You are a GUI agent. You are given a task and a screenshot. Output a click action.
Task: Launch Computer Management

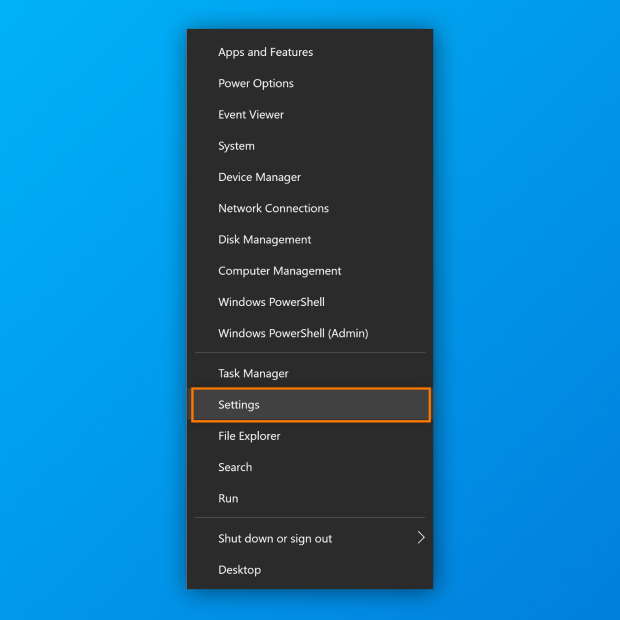(x=279, y=271)
